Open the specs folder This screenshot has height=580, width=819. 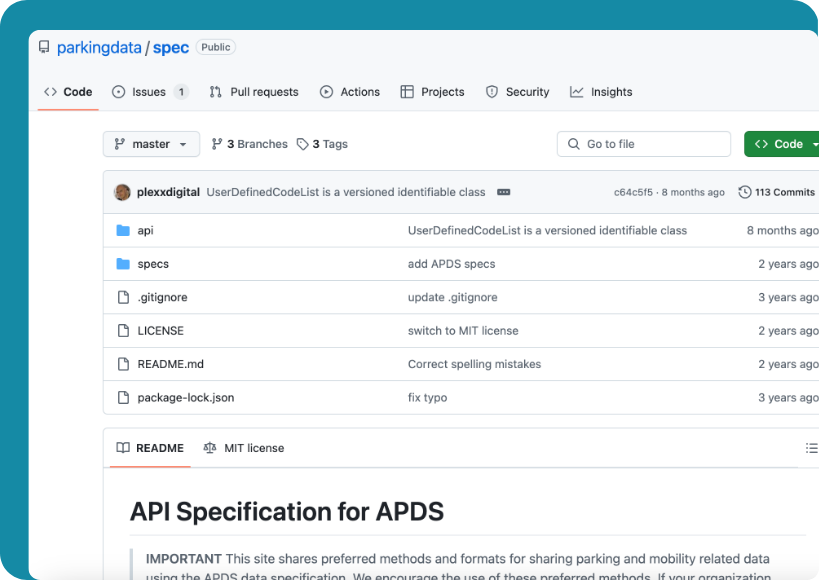click(153, 264)
